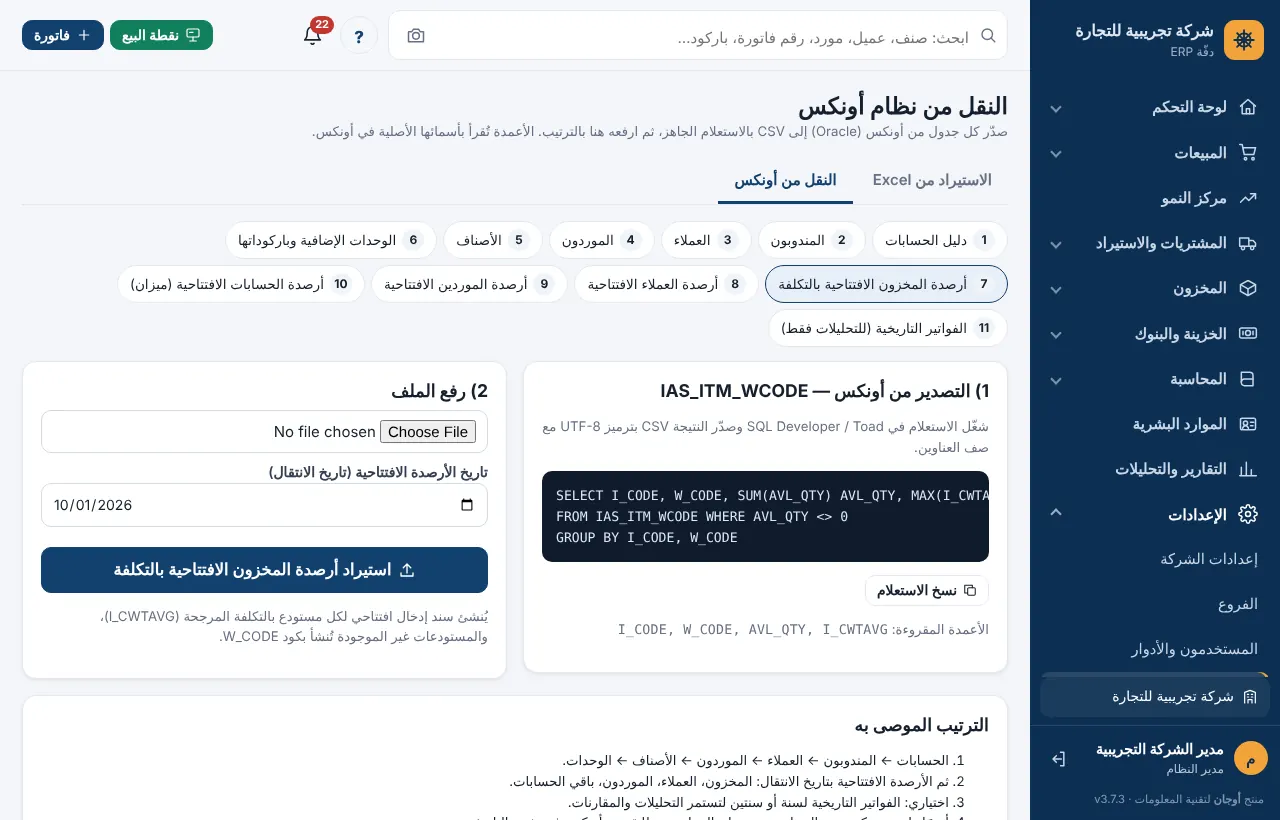The image size is (1280, 820).
Task: Click the home icon beside لوحة التحكم
Action: [1247, 107]
